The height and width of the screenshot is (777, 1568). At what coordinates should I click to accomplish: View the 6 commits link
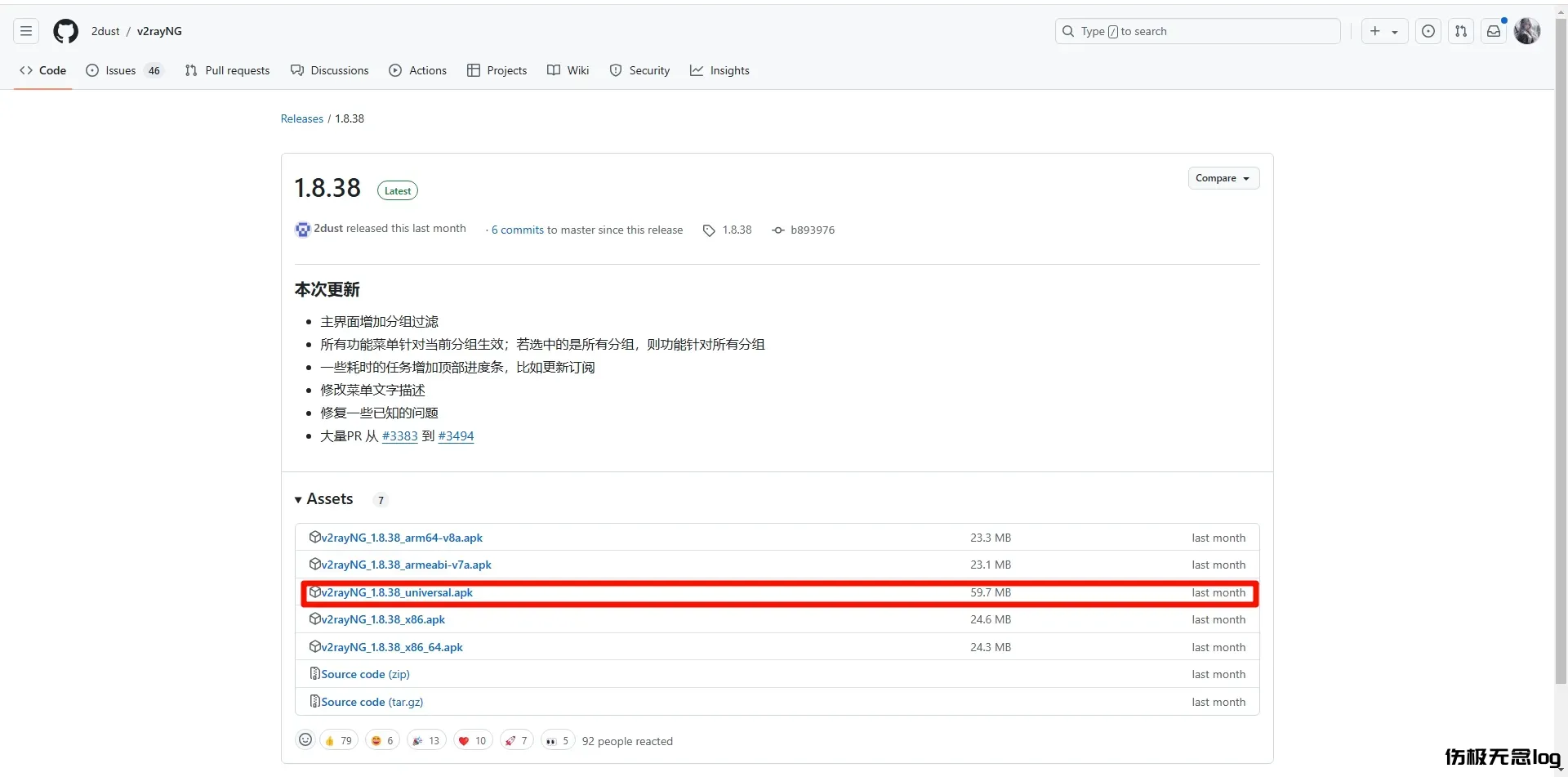pyautogui.click(x=518, y=230)
